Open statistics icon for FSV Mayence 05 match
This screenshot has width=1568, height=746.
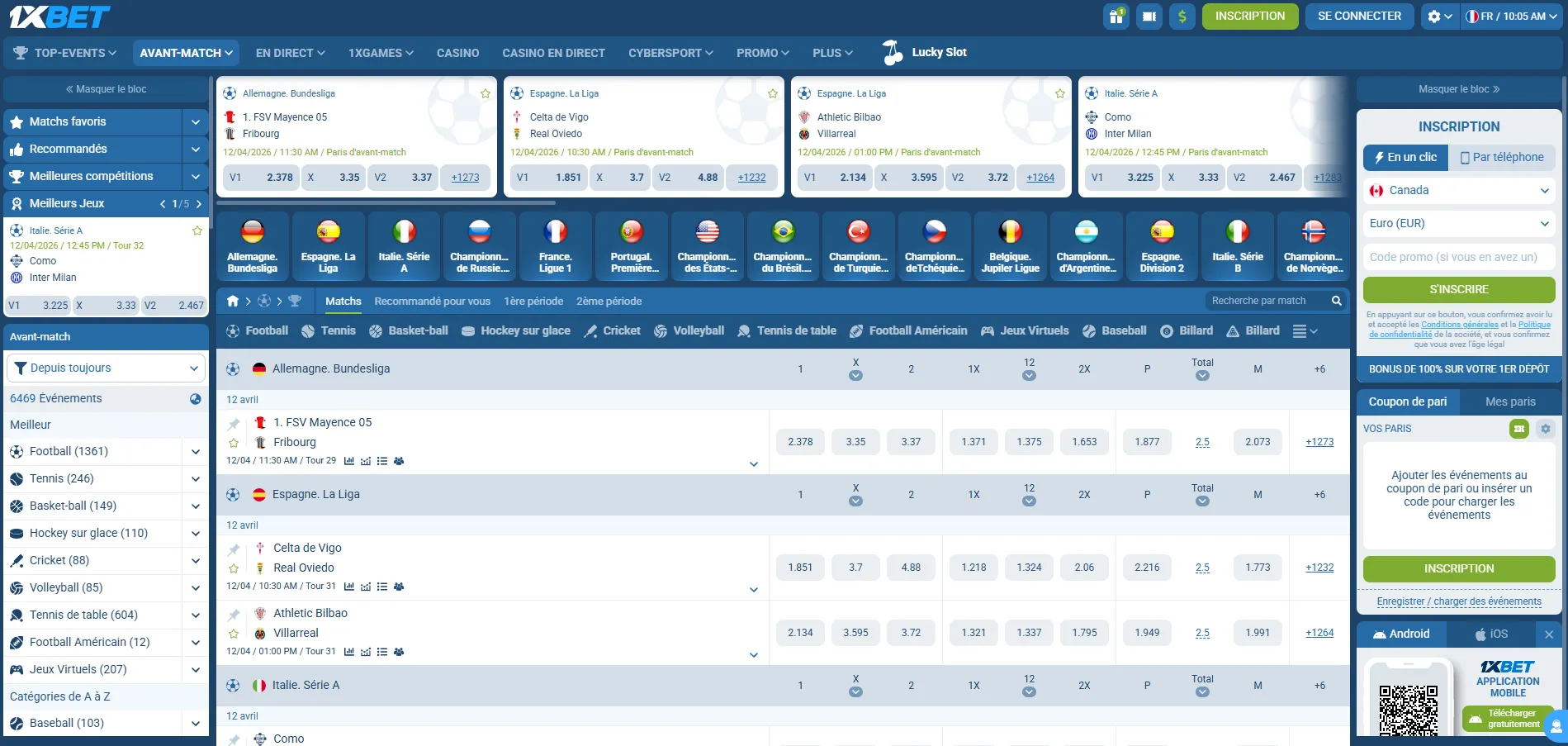349,461
